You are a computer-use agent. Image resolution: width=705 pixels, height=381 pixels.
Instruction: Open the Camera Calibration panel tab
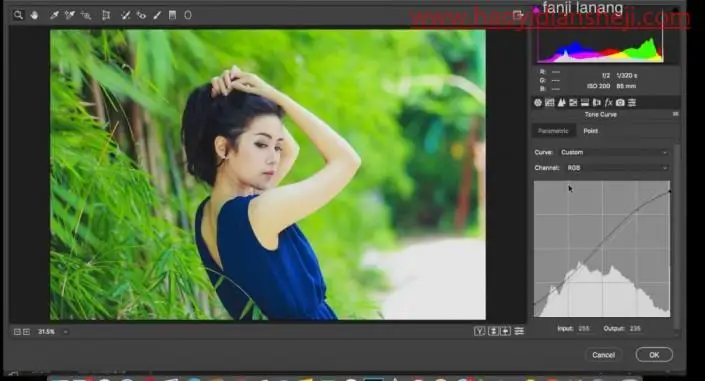coord(620,103)
